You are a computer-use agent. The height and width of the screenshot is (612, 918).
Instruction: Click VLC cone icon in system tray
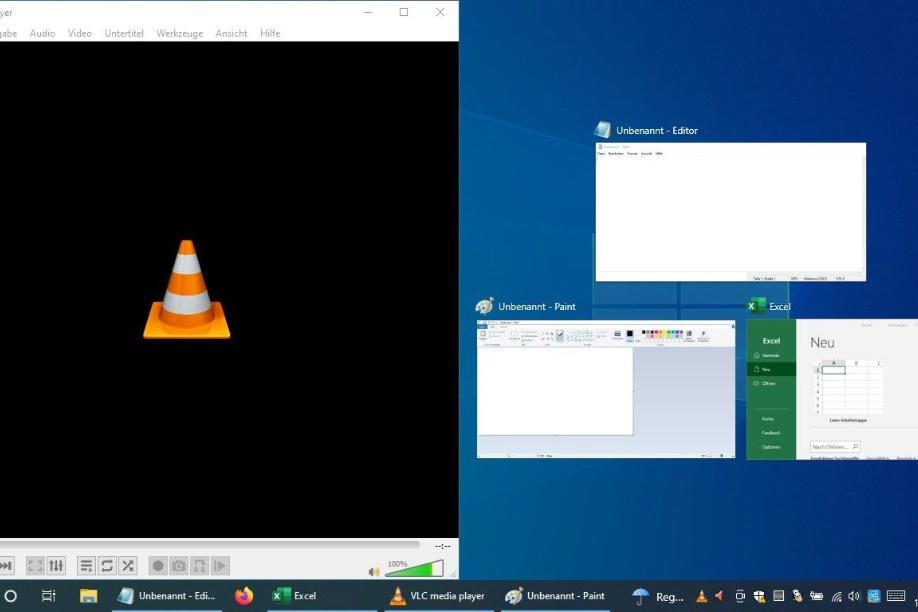(x=701, y=596)
